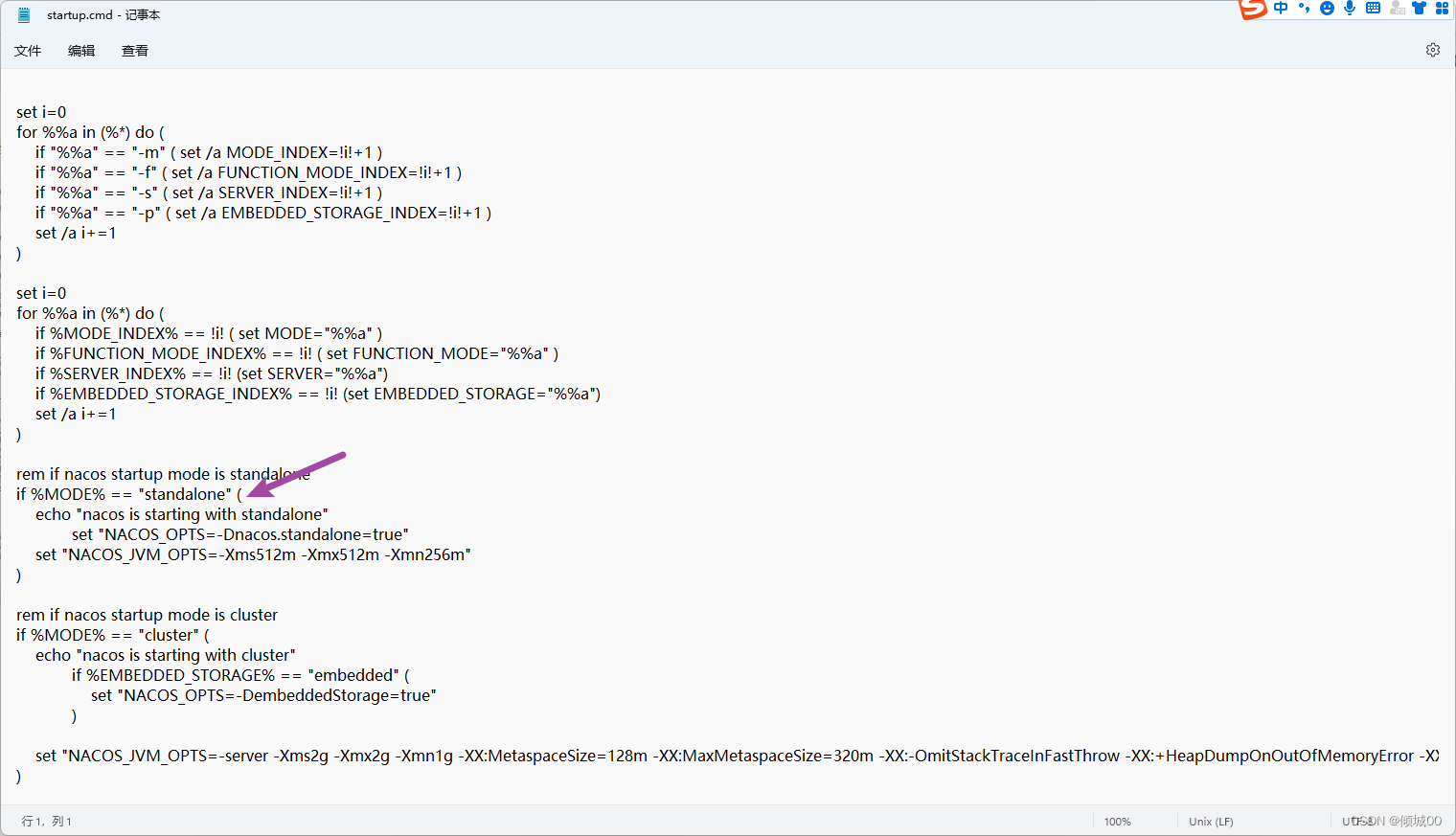Click line 'if %MODE% == "standalone" ('
The width and height of the screenshot is (1456, 836).
[129, 494]
